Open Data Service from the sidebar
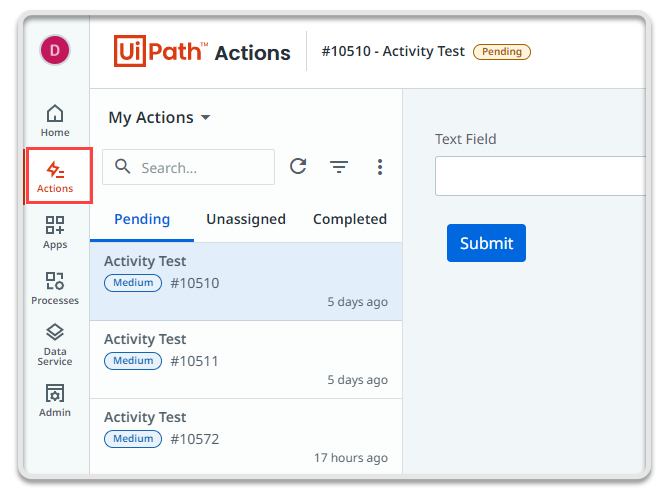Viewport: 670px width, 490px height. click(55, 344)
